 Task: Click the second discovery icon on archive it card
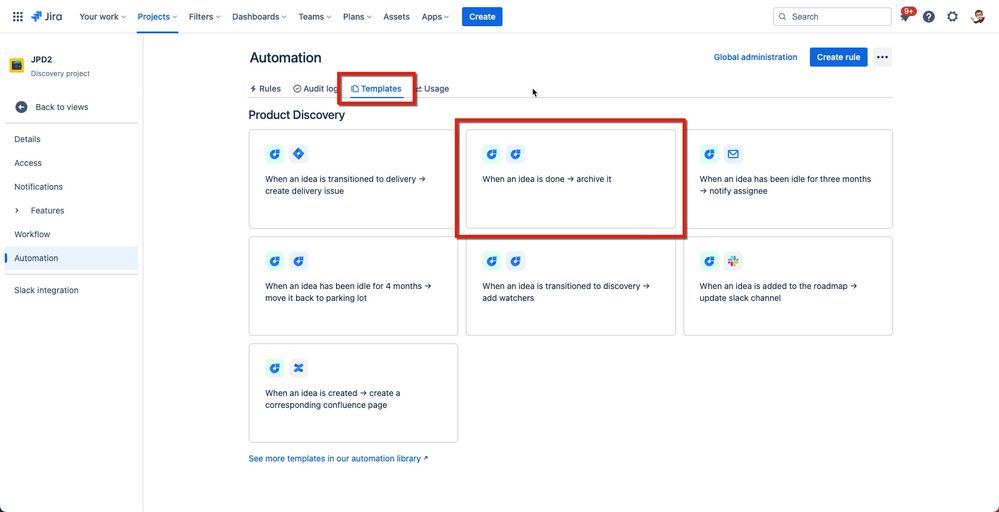pos(515,154)
